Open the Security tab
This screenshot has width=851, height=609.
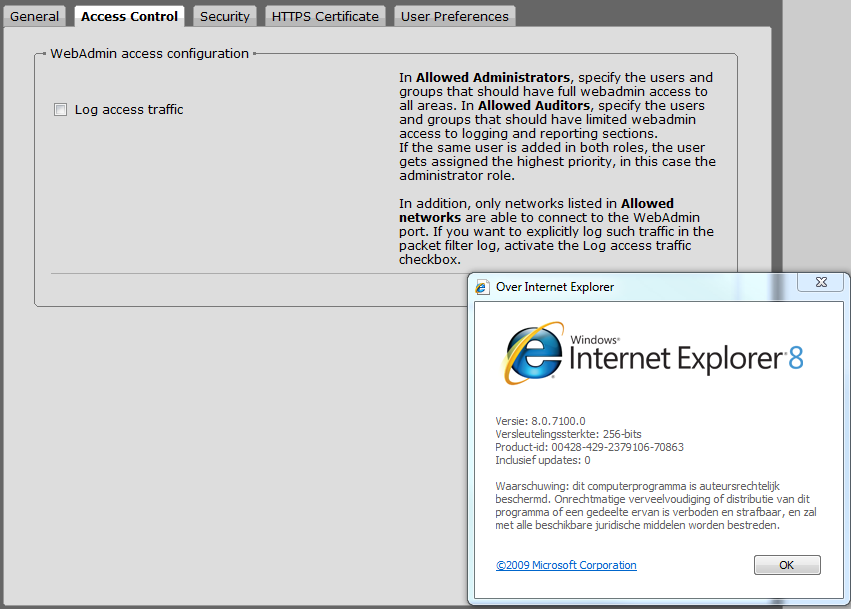(x=225, y=16)
